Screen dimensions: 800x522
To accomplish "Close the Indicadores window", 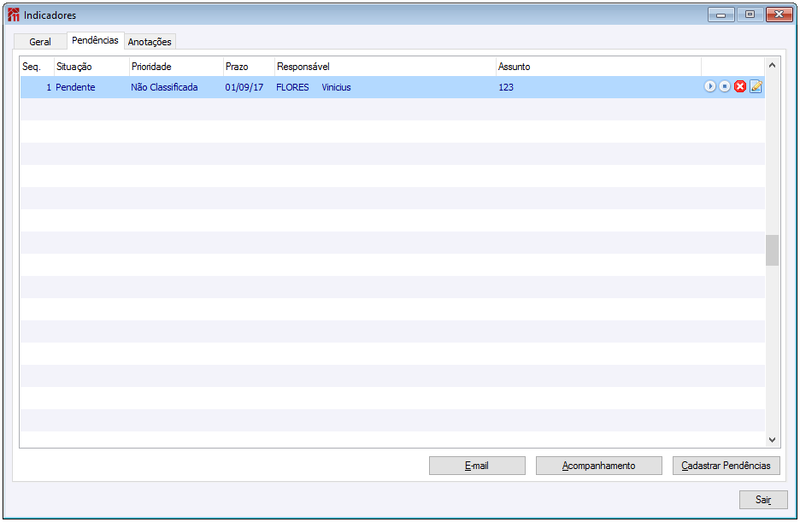I will click(x=779, y=15).
